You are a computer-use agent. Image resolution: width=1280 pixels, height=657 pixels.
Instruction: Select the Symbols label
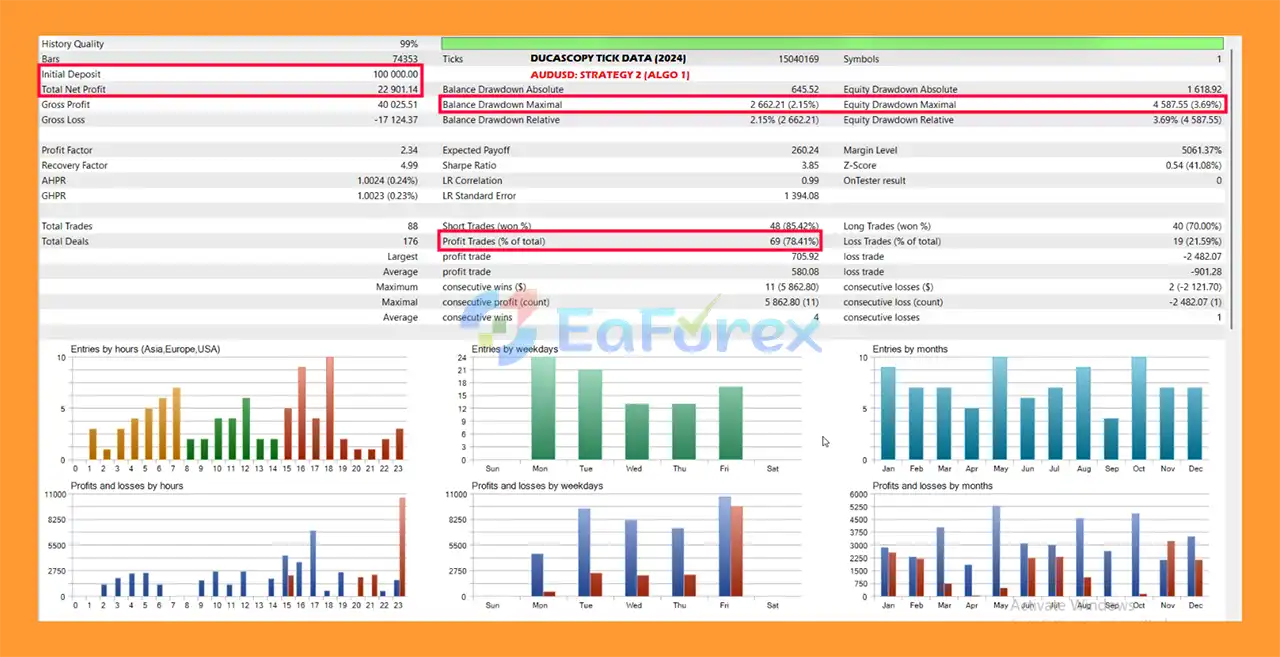click(861, 59)
